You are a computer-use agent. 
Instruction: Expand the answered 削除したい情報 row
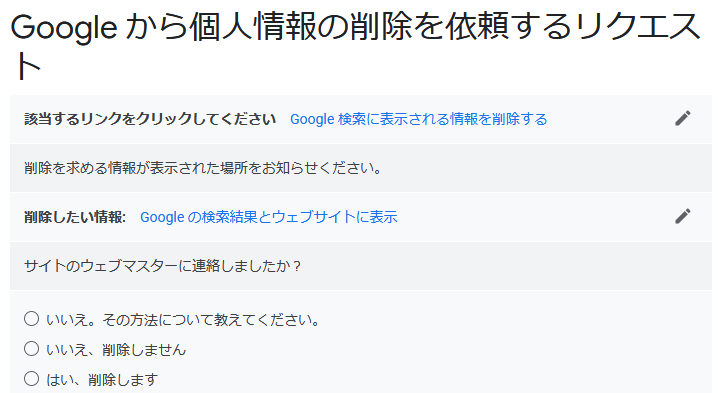(361, 217)
